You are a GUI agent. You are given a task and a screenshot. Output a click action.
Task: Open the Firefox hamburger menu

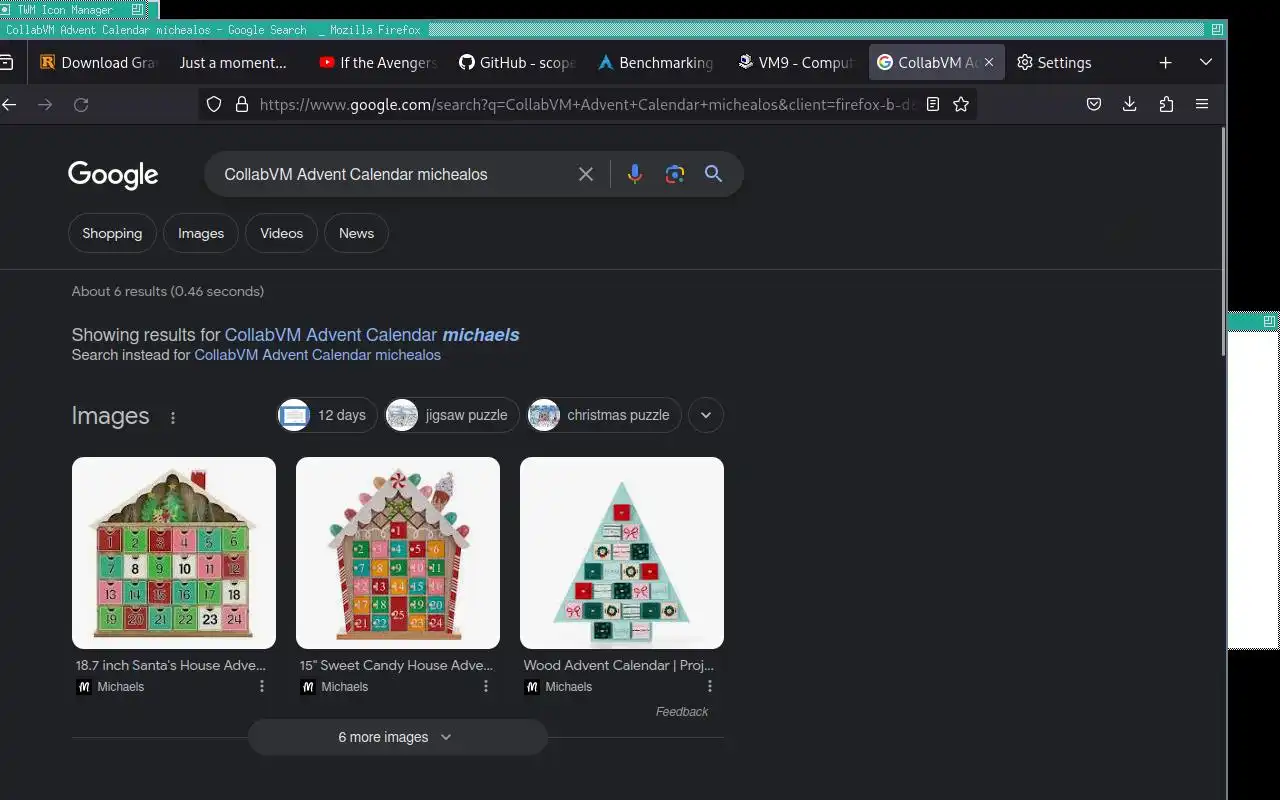1202,104
